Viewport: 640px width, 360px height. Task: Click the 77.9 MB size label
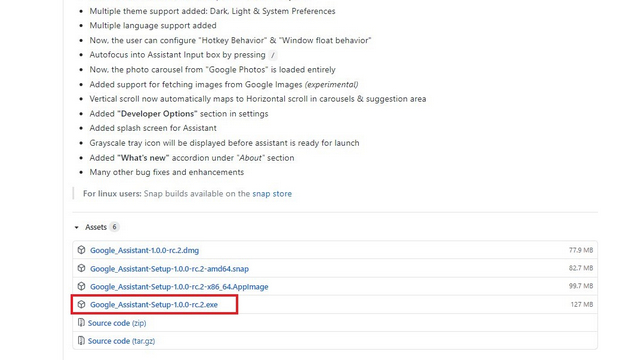[x=581, y=250]
